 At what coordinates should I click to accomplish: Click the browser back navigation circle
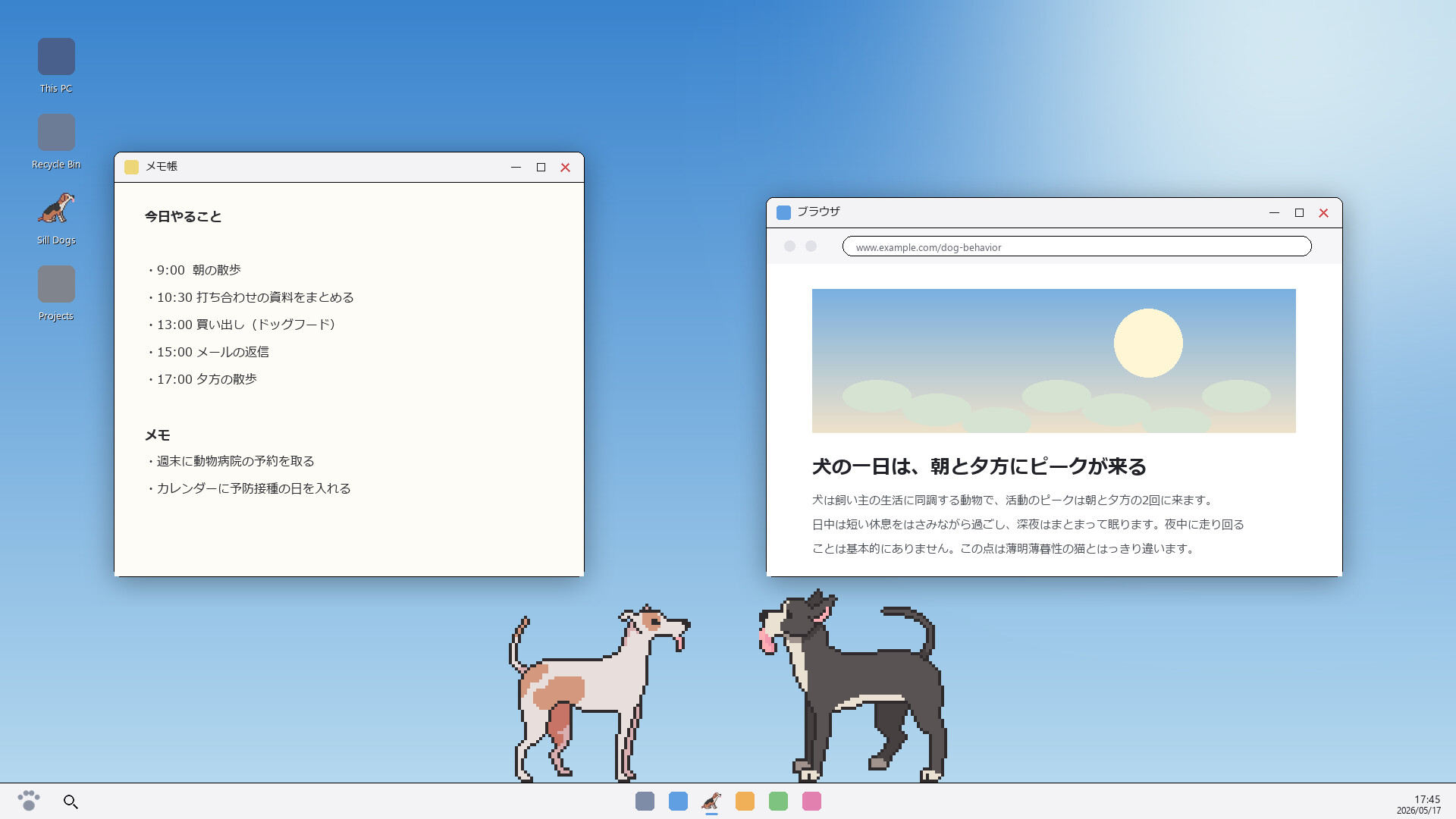[789, 246]
